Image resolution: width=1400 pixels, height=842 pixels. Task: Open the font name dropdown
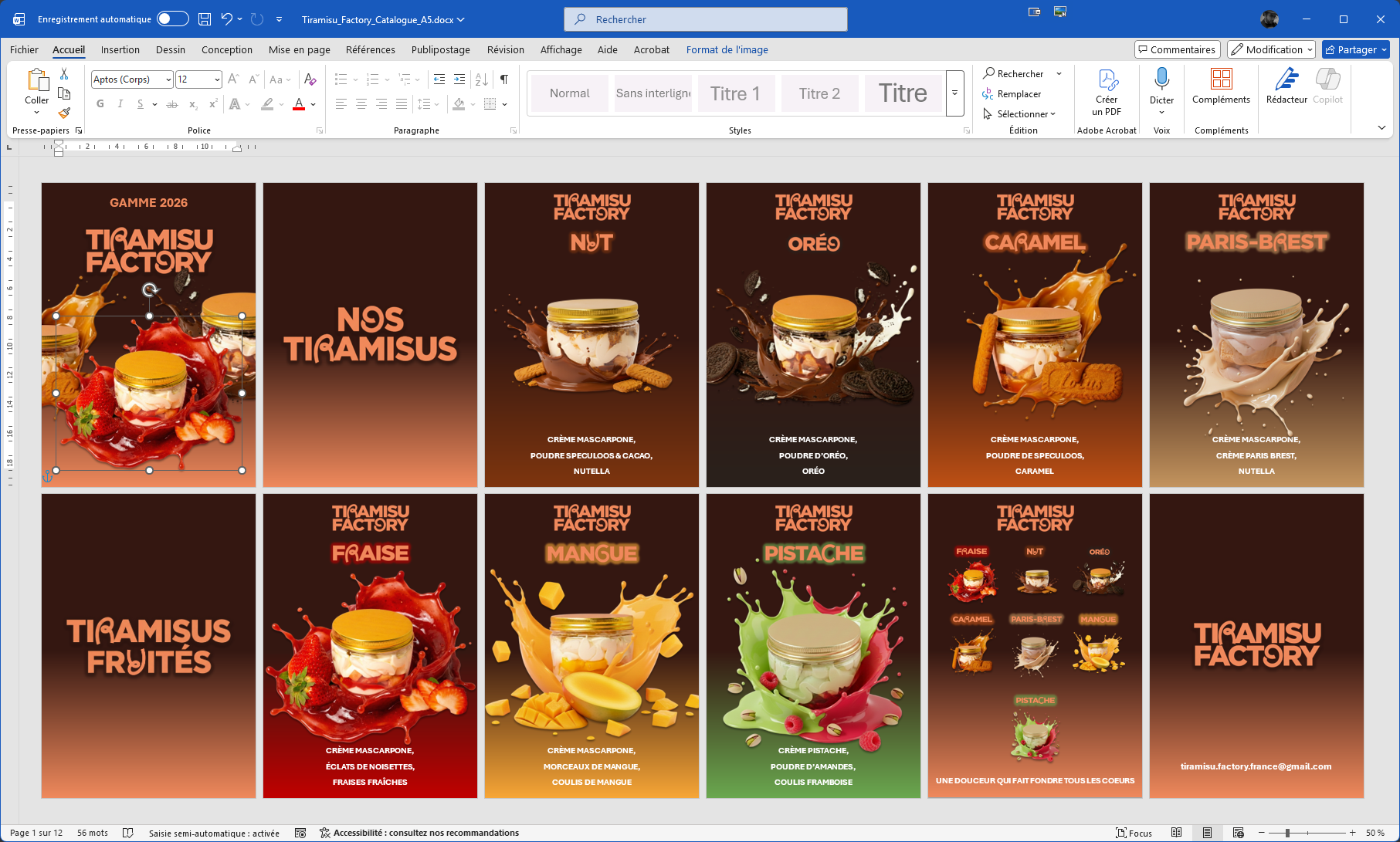pyautogui.click(x=168, y=79)
